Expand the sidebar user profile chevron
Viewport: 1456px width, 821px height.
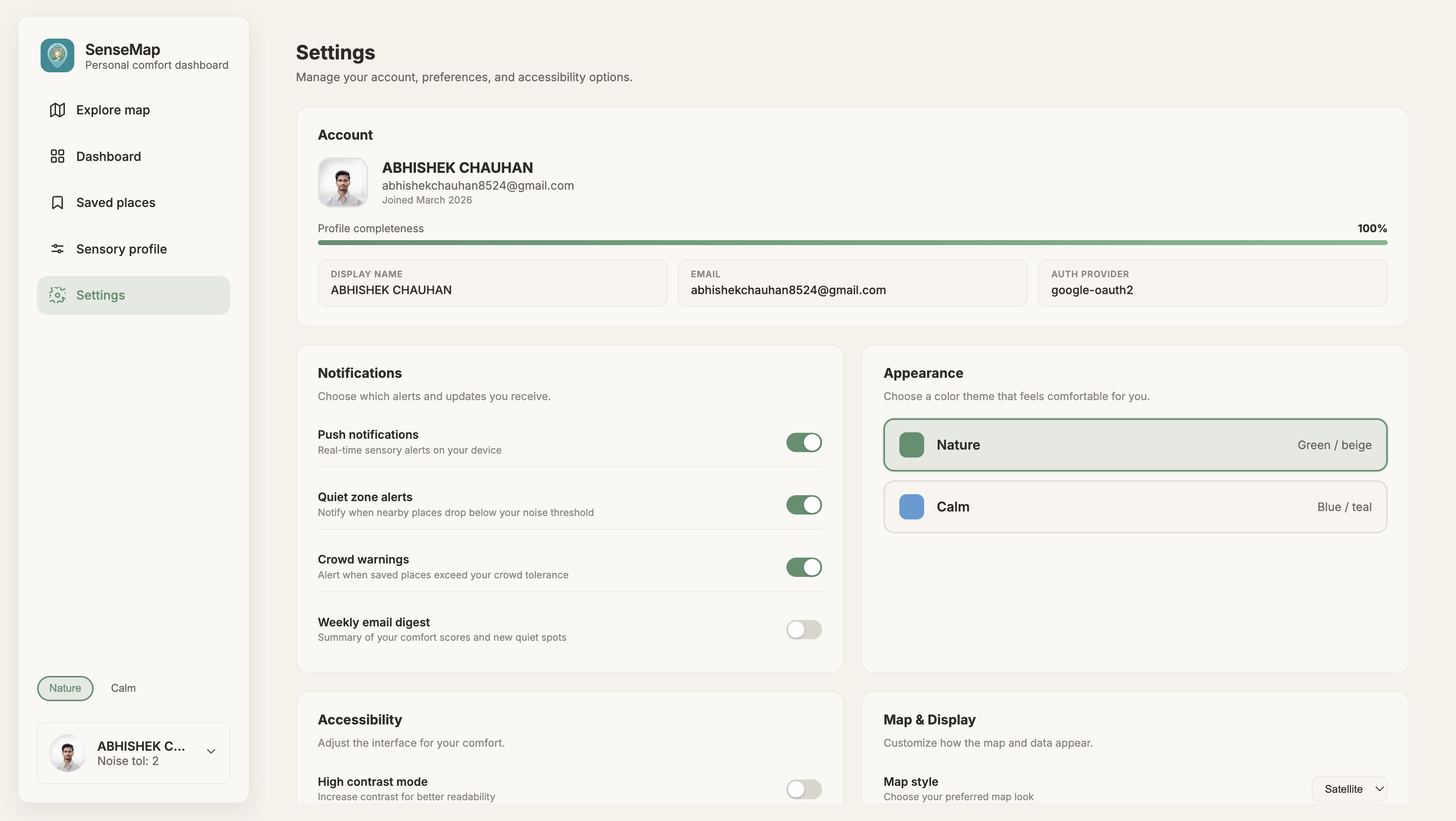pos(211,752)
